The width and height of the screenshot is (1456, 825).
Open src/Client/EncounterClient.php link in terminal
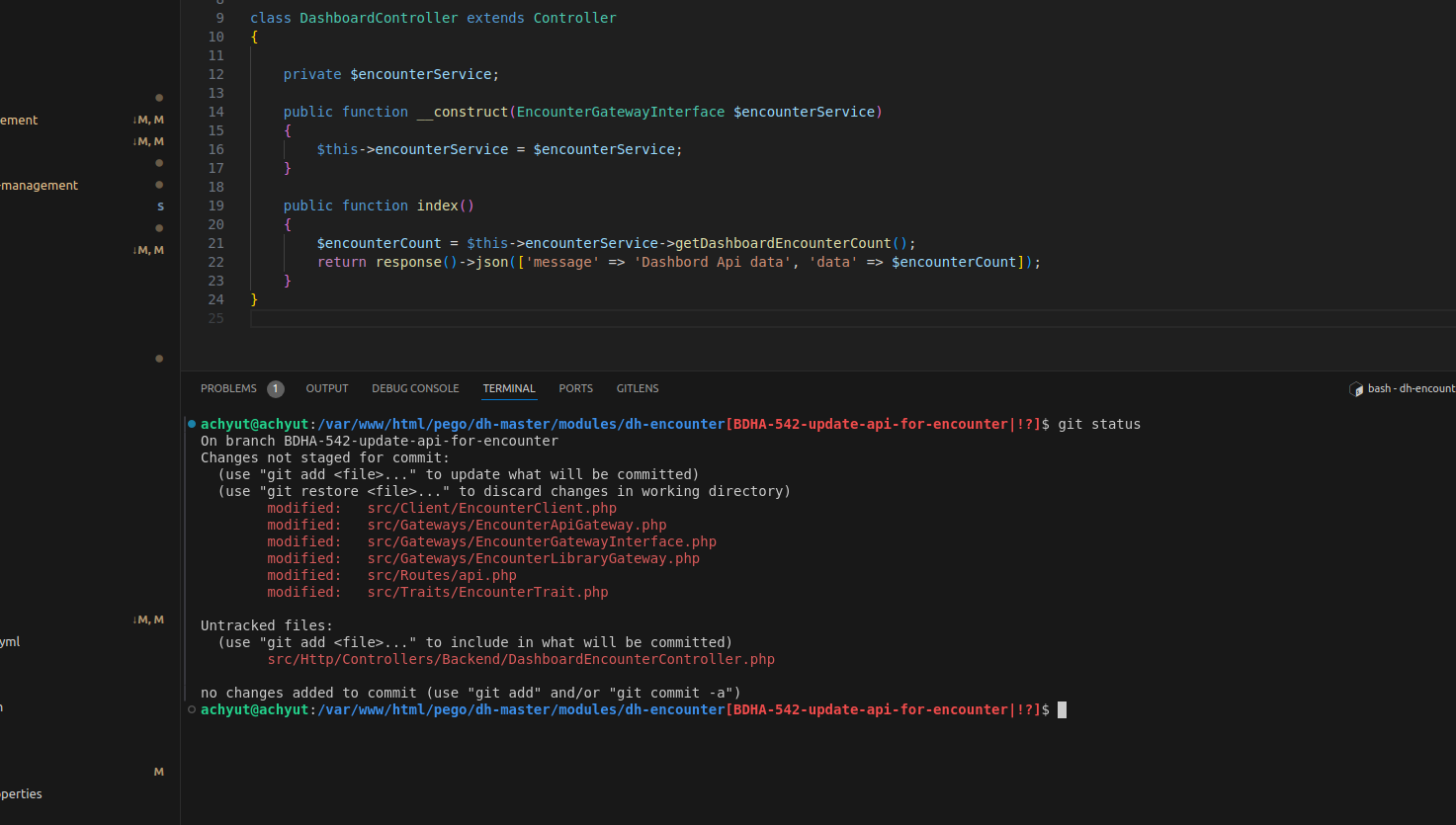click(491, 508)
